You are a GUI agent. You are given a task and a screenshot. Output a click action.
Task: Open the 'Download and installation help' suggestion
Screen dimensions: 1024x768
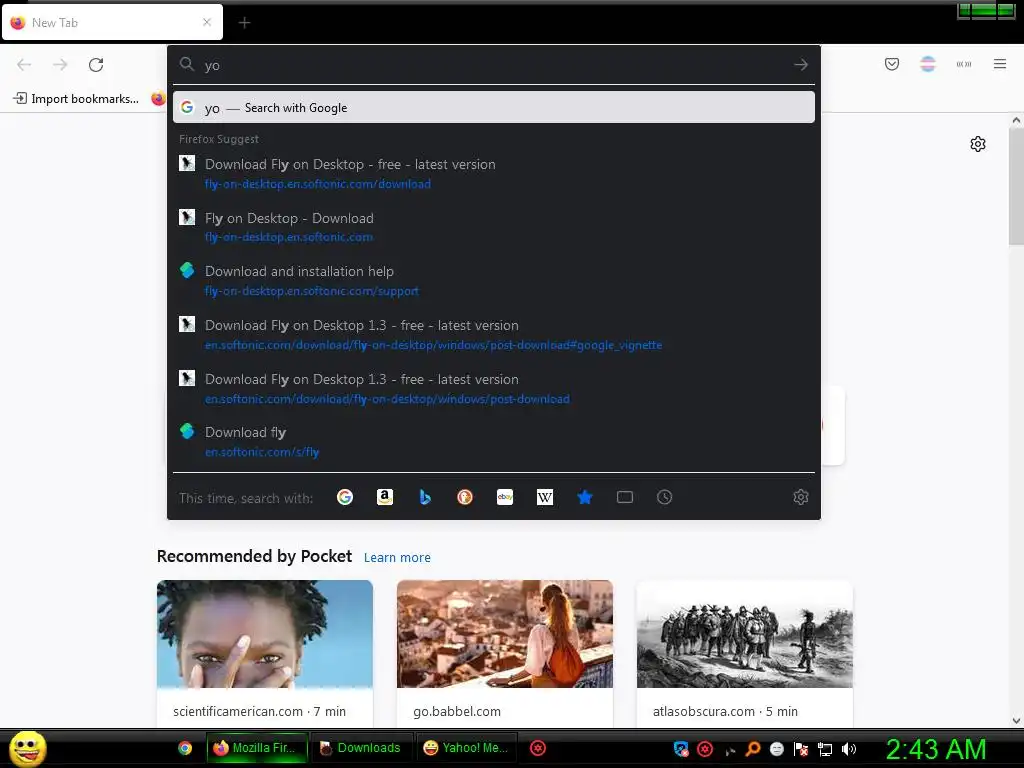(x=494, y=281)
